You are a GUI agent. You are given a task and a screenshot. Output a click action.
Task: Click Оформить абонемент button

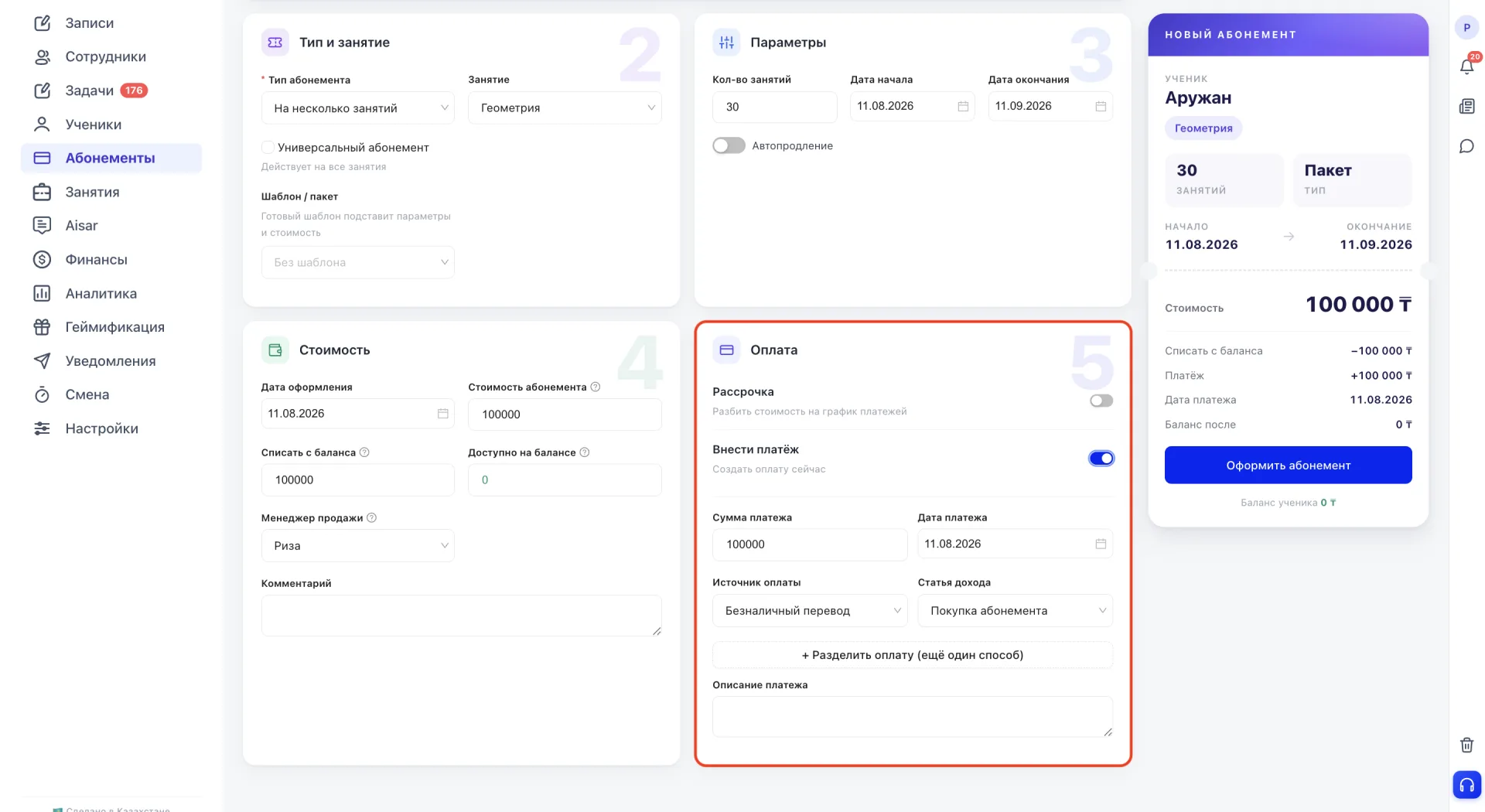pos(1288,466)
